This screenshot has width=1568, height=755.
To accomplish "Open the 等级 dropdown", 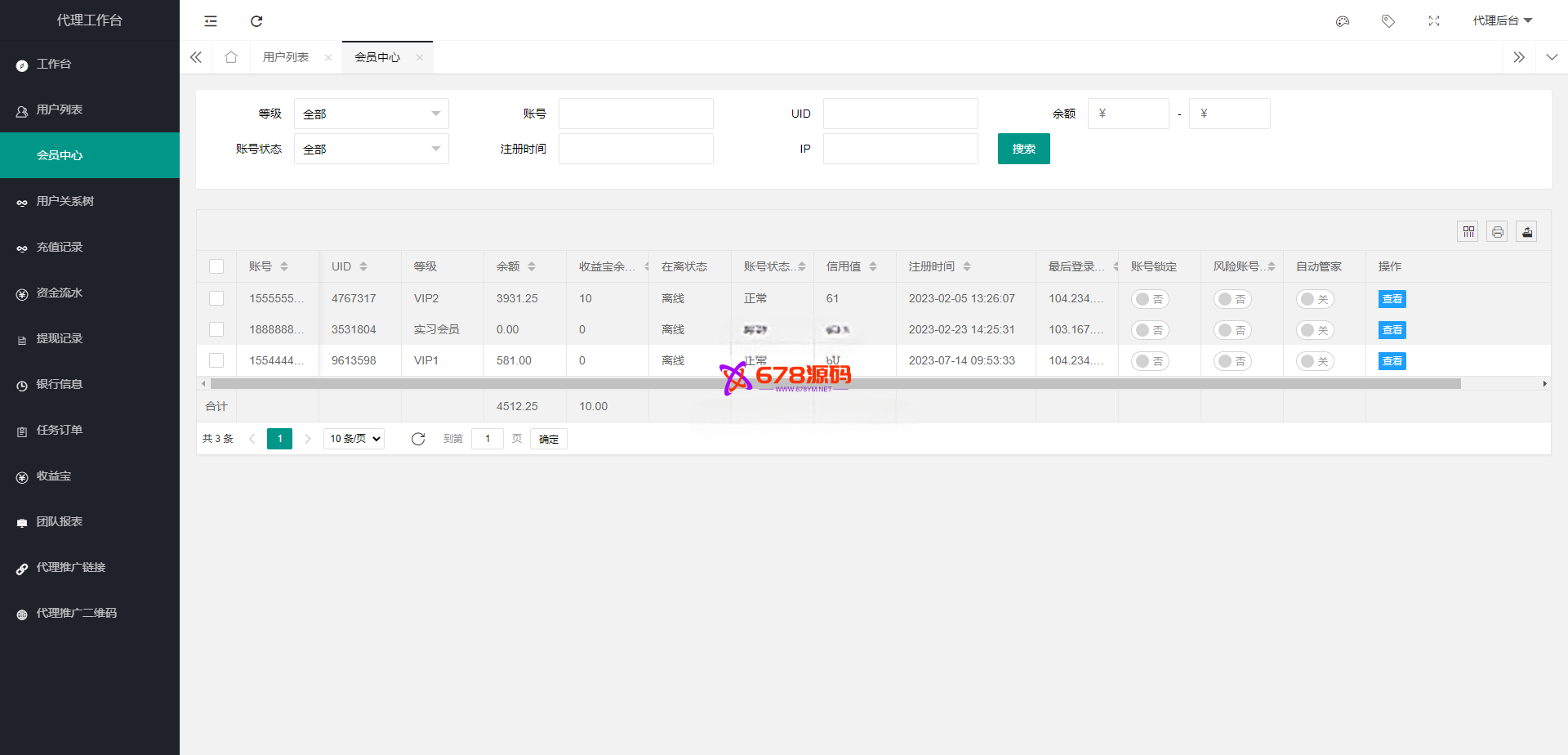I will [x=372, y=114].
